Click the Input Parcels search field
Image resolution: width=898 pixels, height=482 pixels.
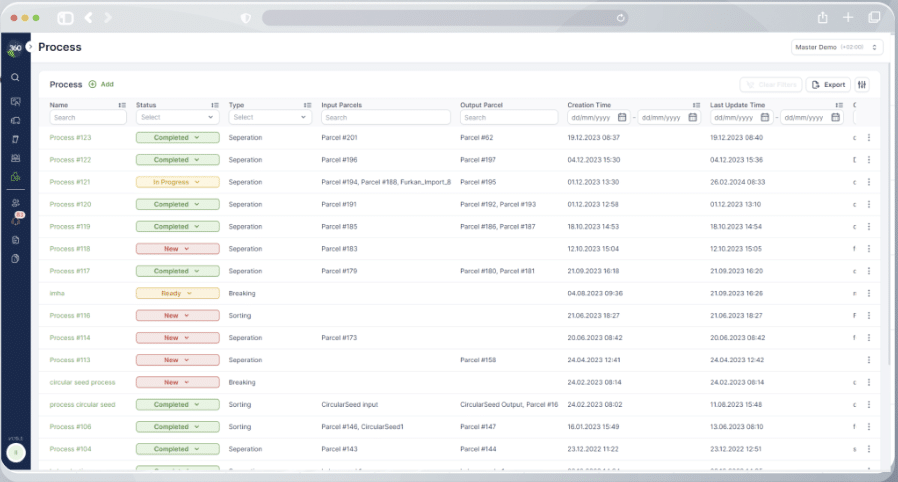(x=385, y=117)
